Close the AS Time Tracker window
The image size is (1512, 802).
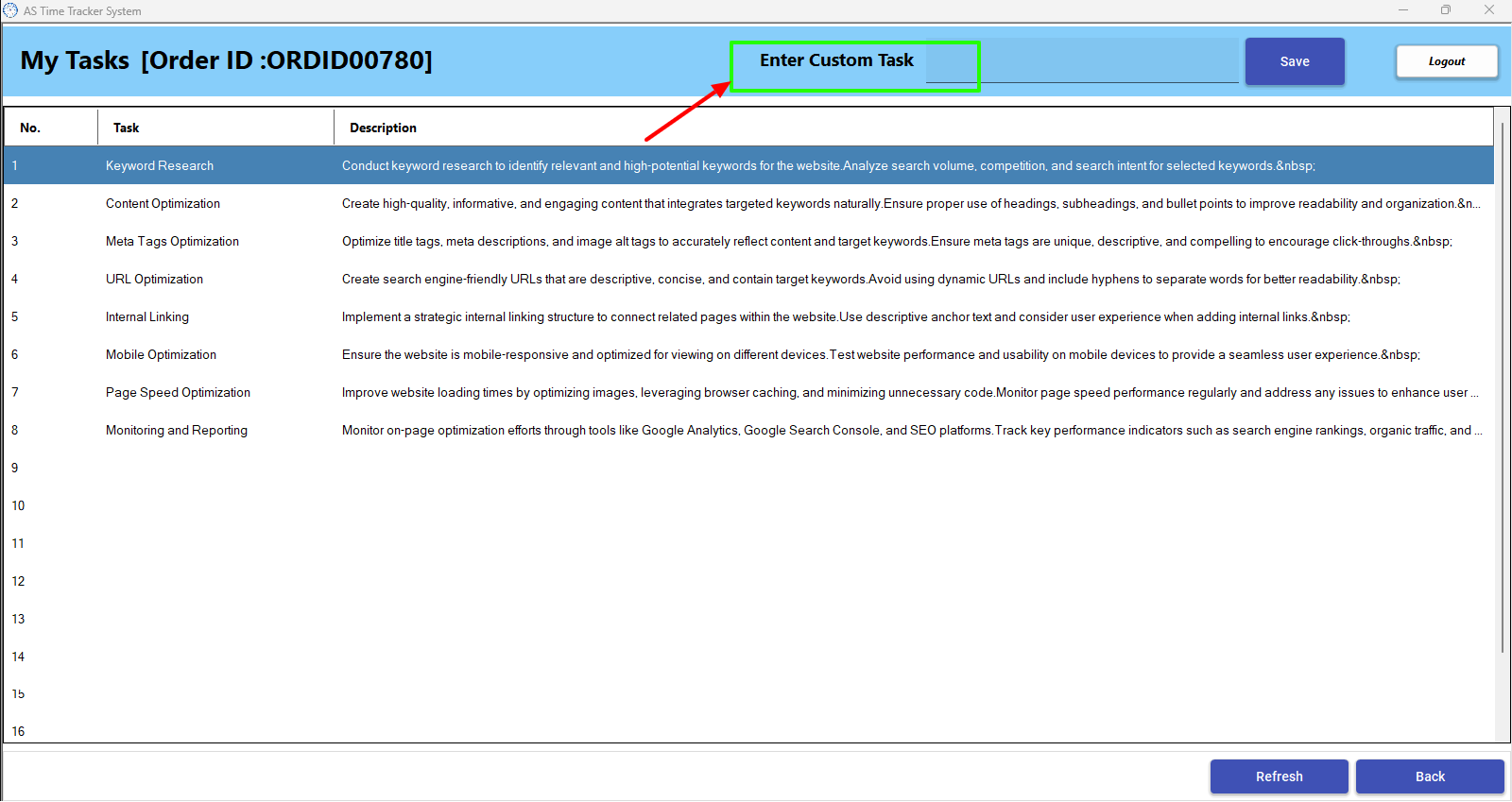coord(1489,10)
